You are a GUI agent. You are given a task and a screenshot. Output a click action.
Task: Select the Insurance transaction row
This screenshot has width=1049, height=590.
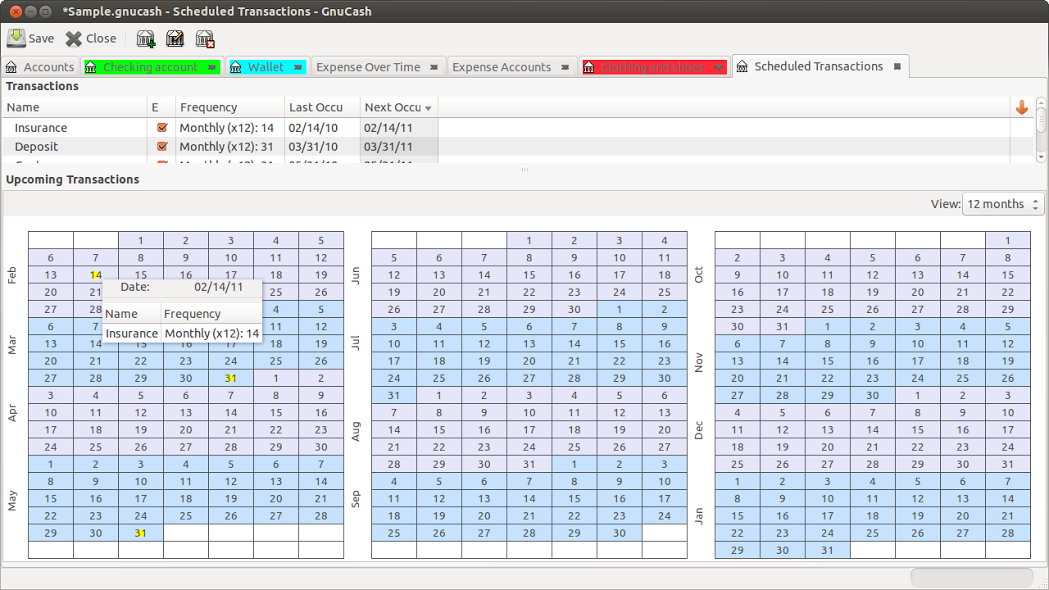click(518, 128)
